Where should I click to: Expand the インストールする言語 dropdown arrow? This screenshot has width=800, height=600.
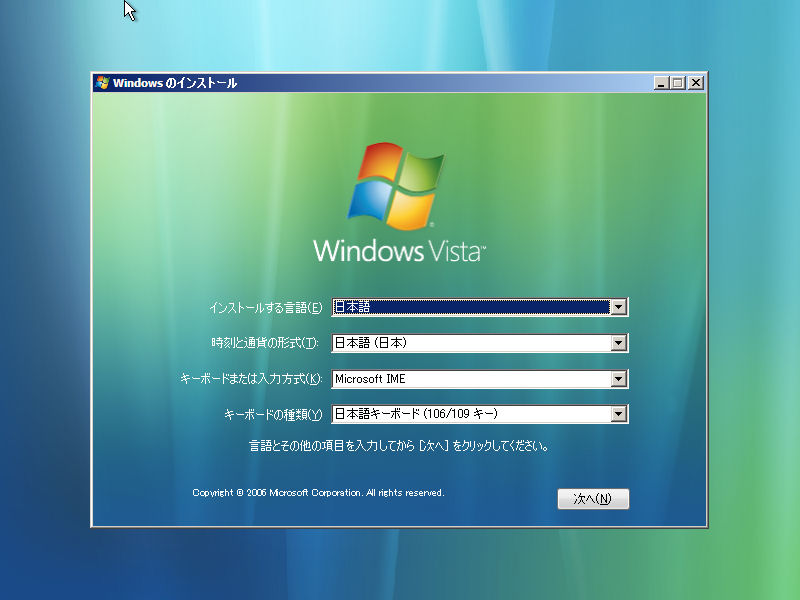pyautogui.click(x=619, y=308)
